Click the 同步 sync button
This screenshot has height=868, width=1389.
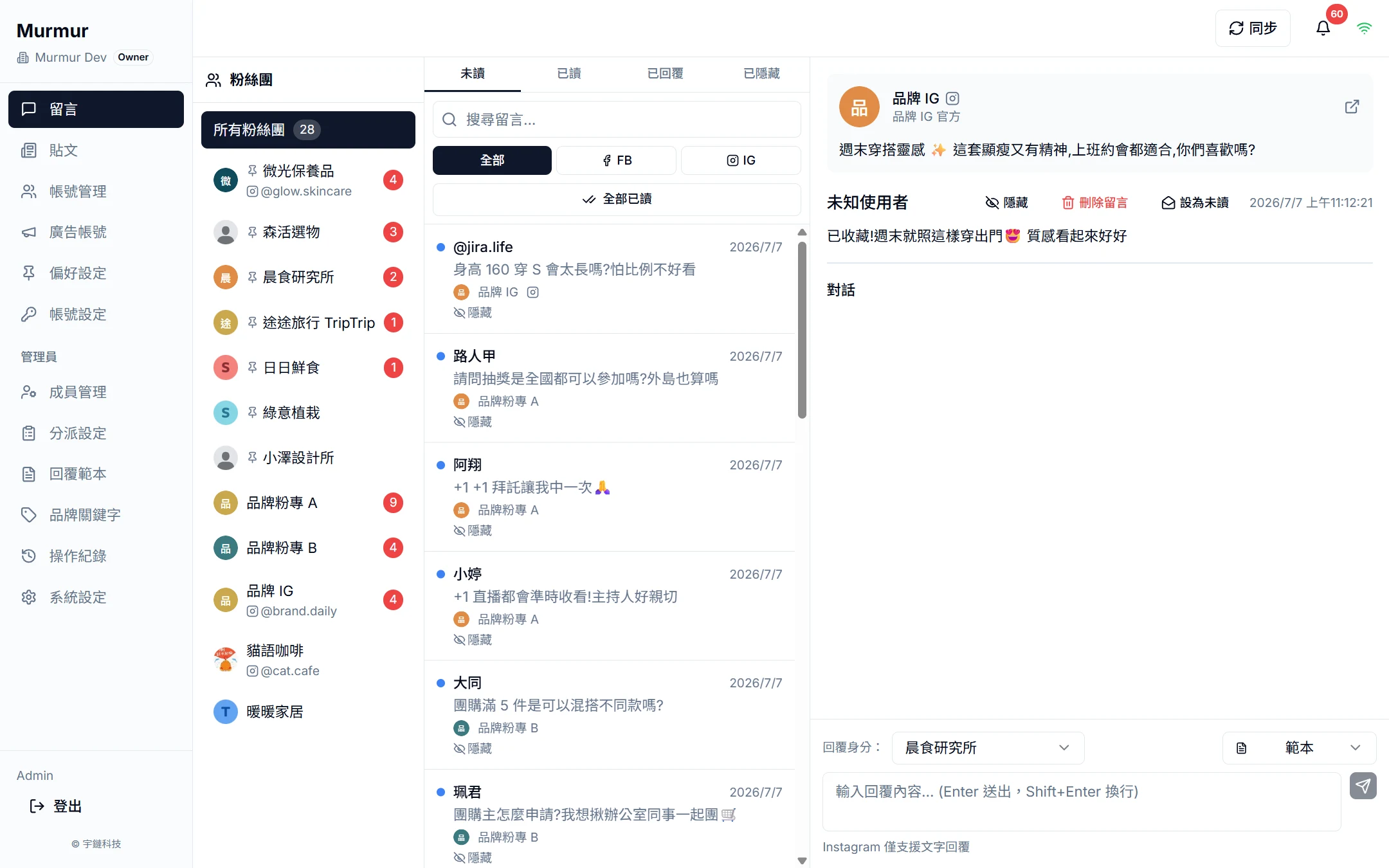point(1253,28)
